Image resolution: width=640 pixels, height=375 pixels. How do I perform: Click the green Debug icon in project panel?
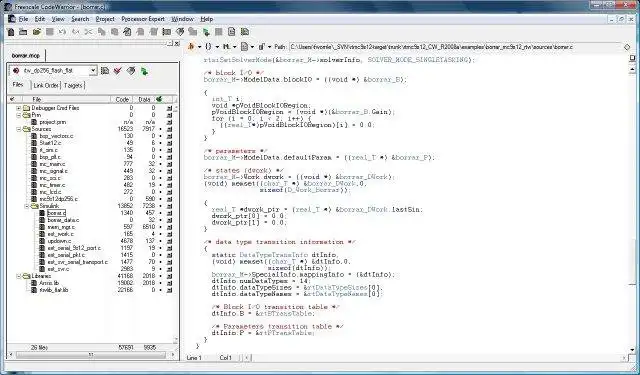tap(144, 71)
